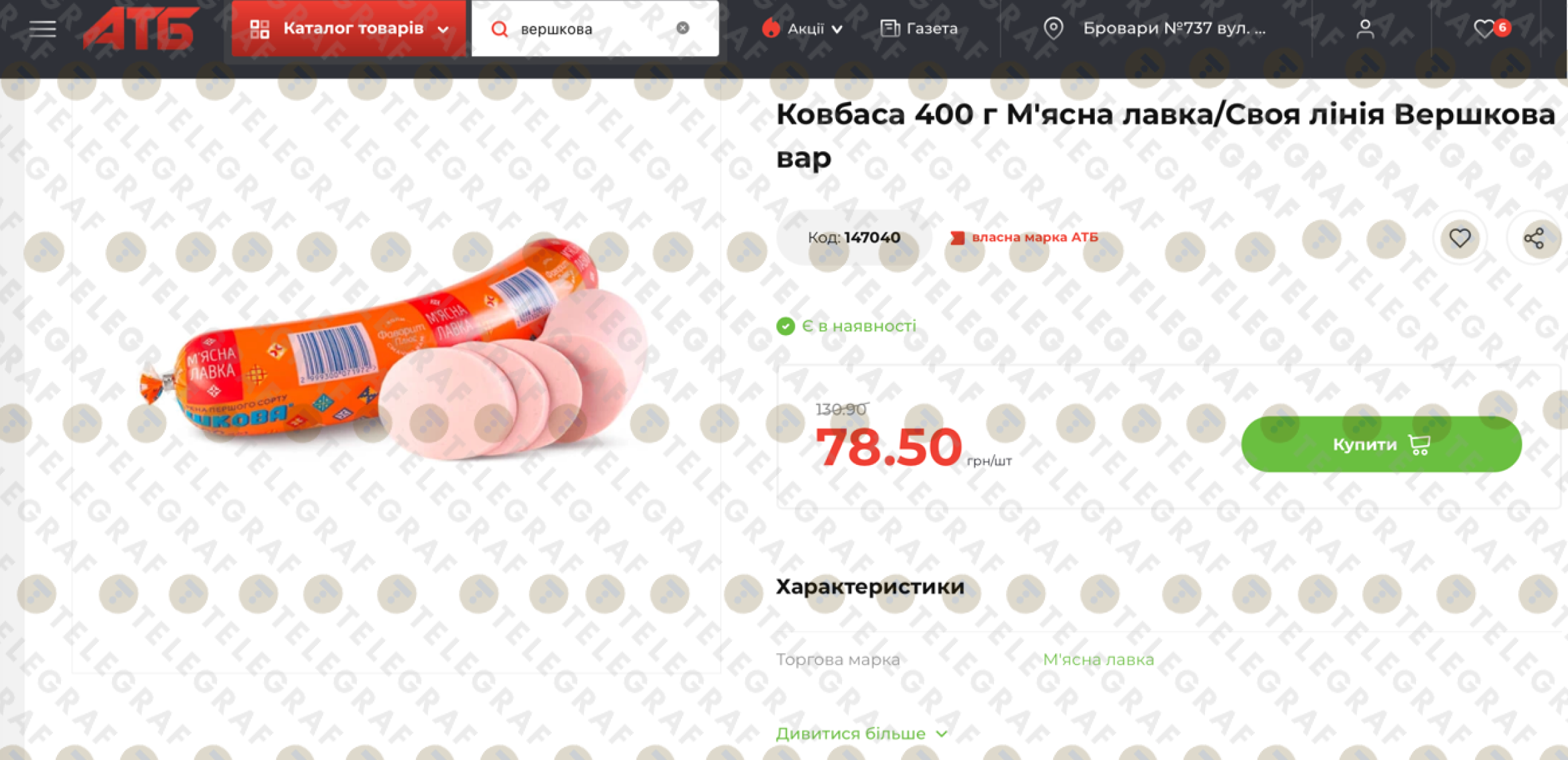Clear the search field text

tap(683, 28)
